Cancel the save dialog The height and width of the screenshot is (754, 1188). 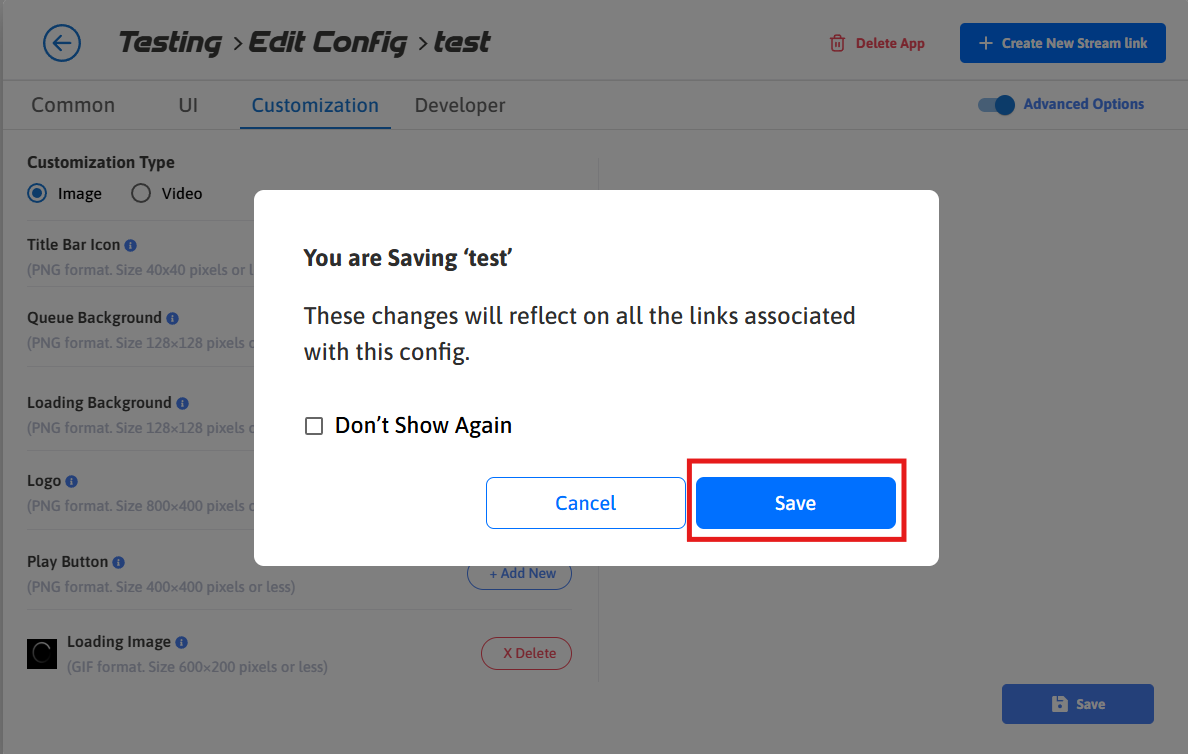click(586, 503)
